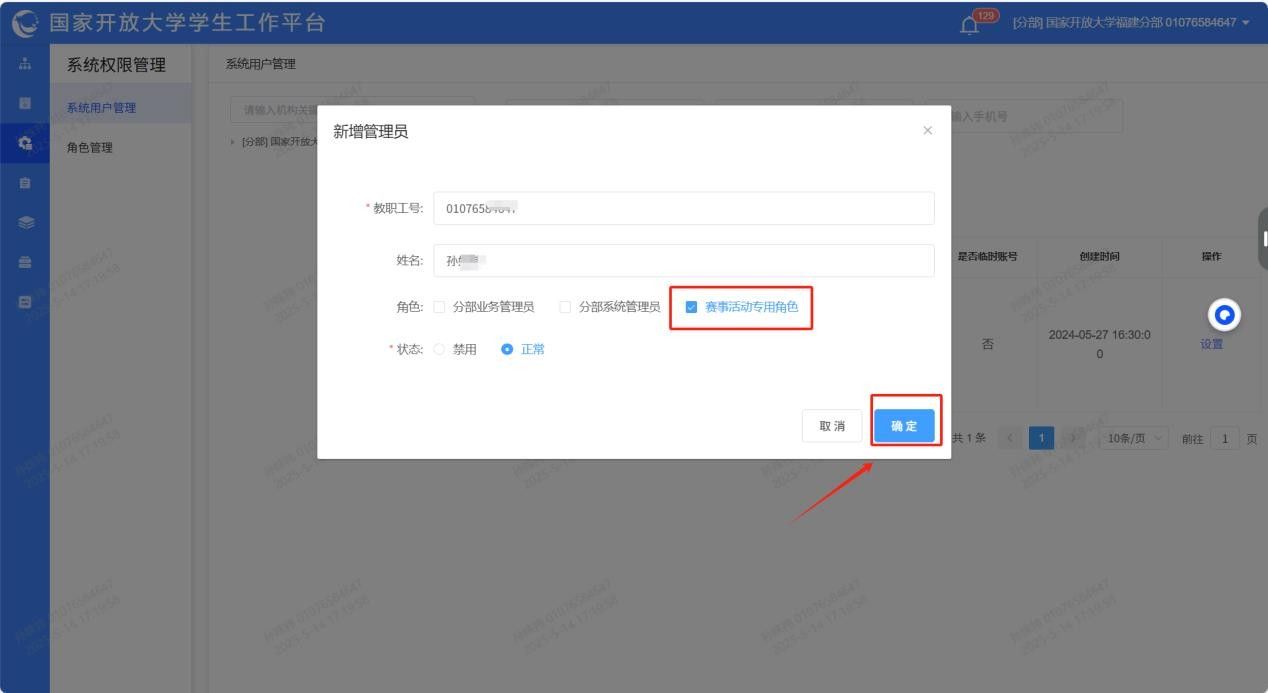Click the platform logo in header
The height and width of the screenshot is (693, 1268).
tap(25, 22)
